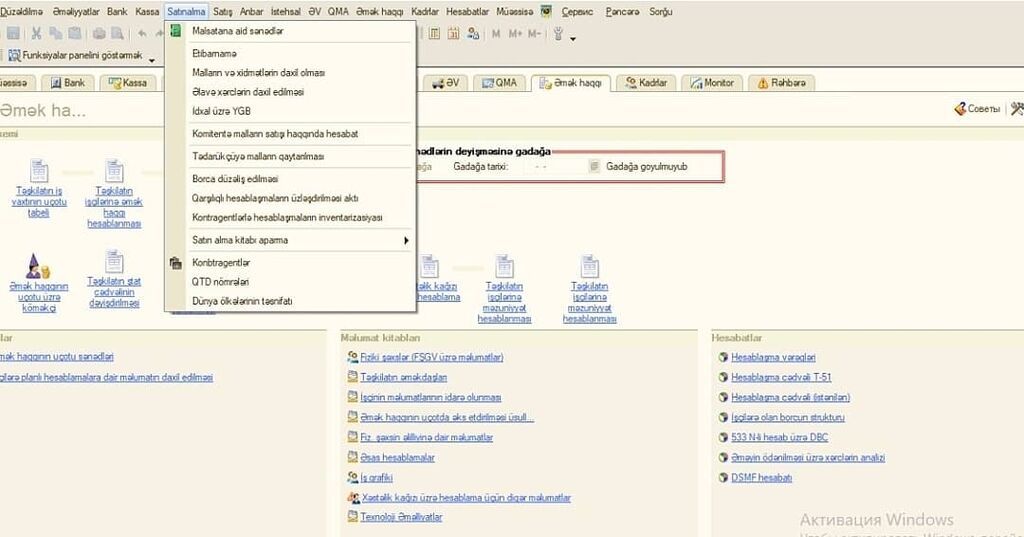Open the Satış menu

[223, 11]
